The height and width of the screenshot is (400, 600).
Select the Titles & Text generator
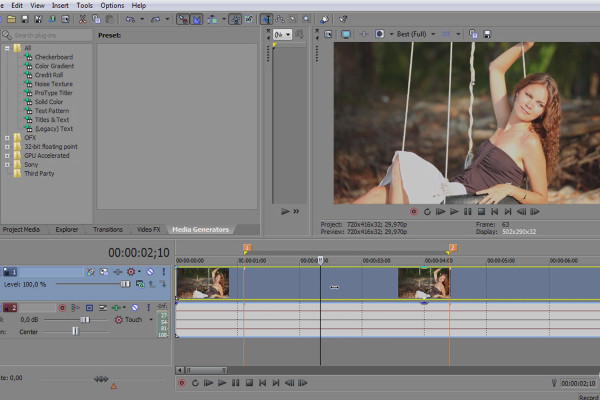point(52,120)
